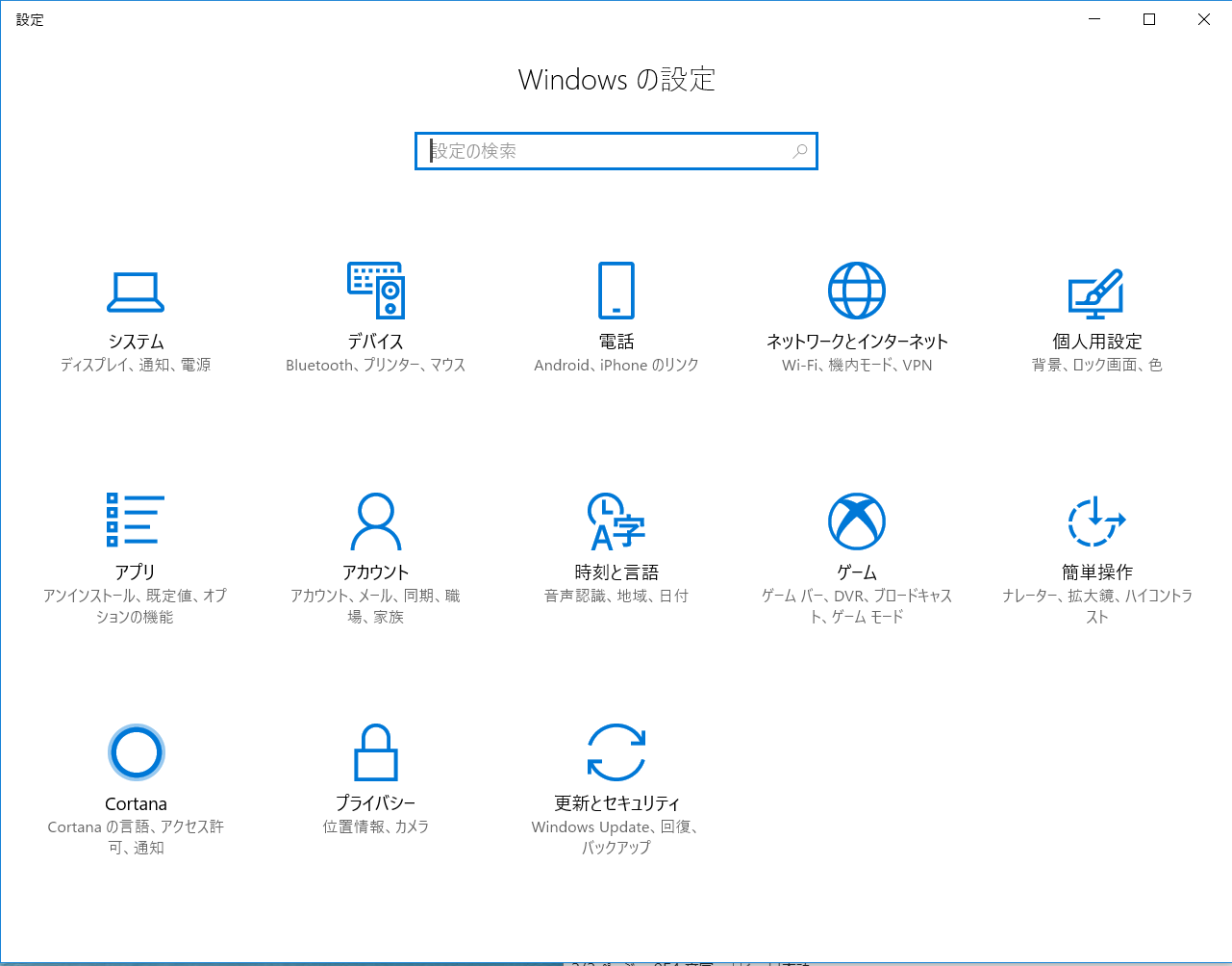Viewport: 1232px width, 966px height.
Task: Open アカウント person icon
Action: click(x=376, y=521)
